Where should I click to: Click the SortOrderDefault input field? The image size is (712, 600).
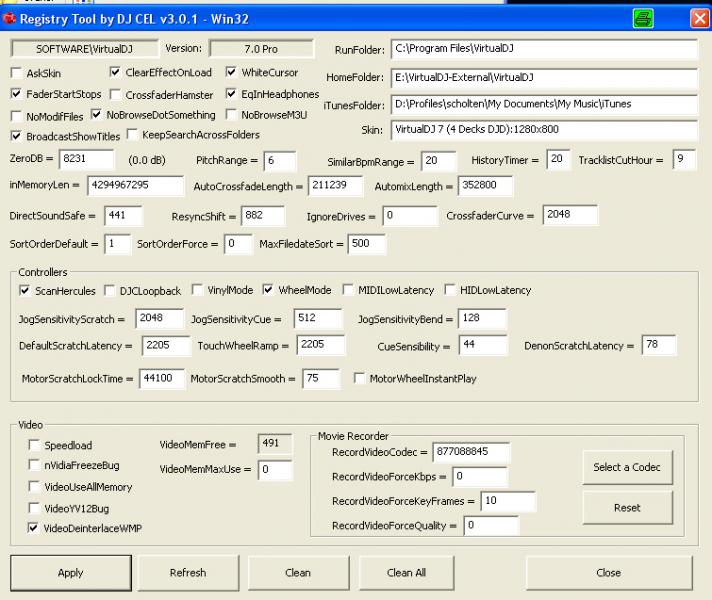(x=117, y=244)
